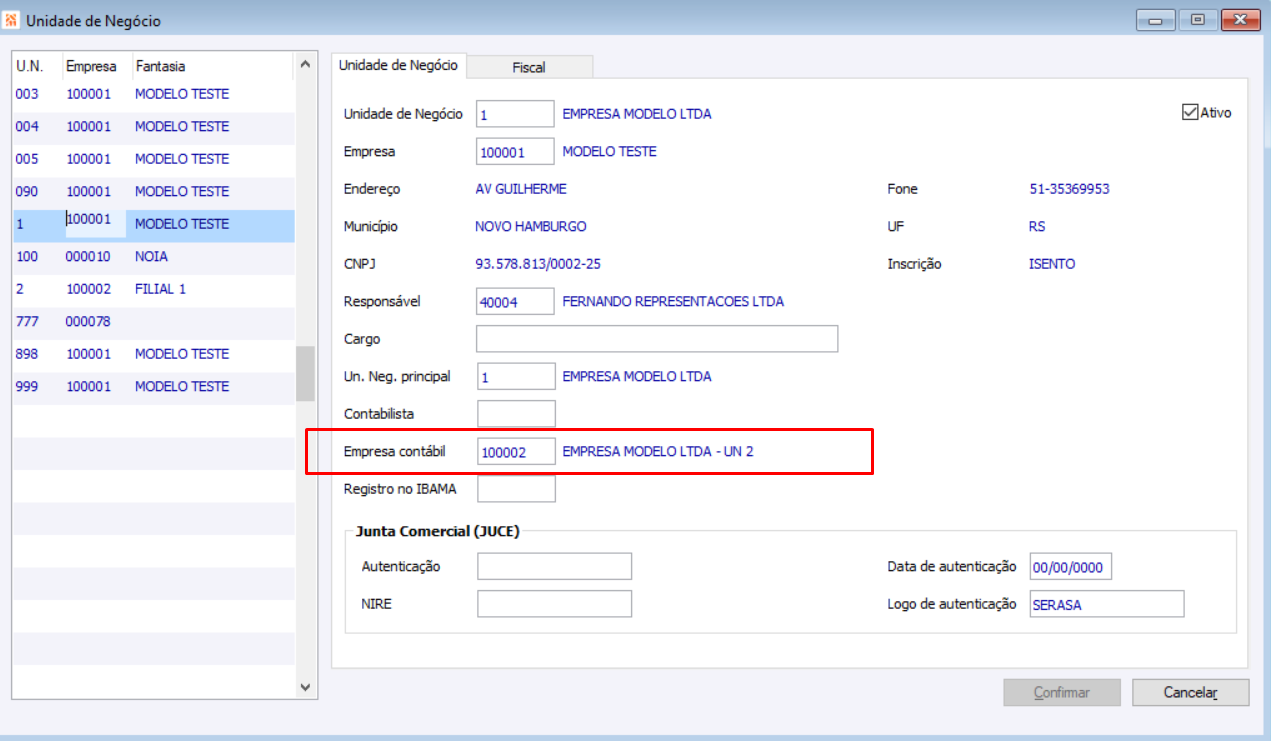Click the Cancelar button

pos(1190,692)
